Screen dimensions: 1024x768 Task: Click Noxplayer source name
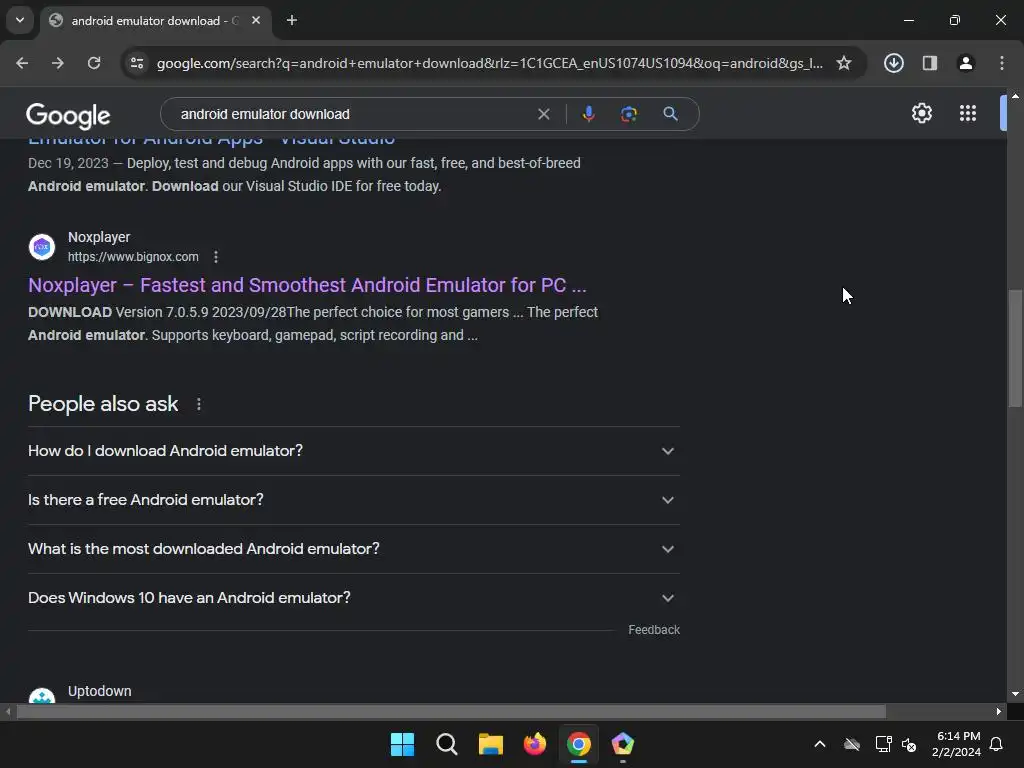[99, 237]
